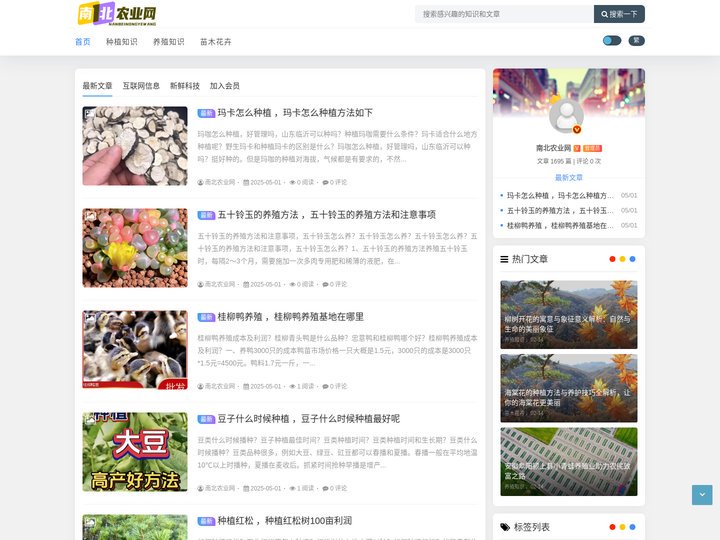Click the date 2025-05-01 under 玛卡 article
This screenshot has width=720, height=540.
tap(262, 182)
